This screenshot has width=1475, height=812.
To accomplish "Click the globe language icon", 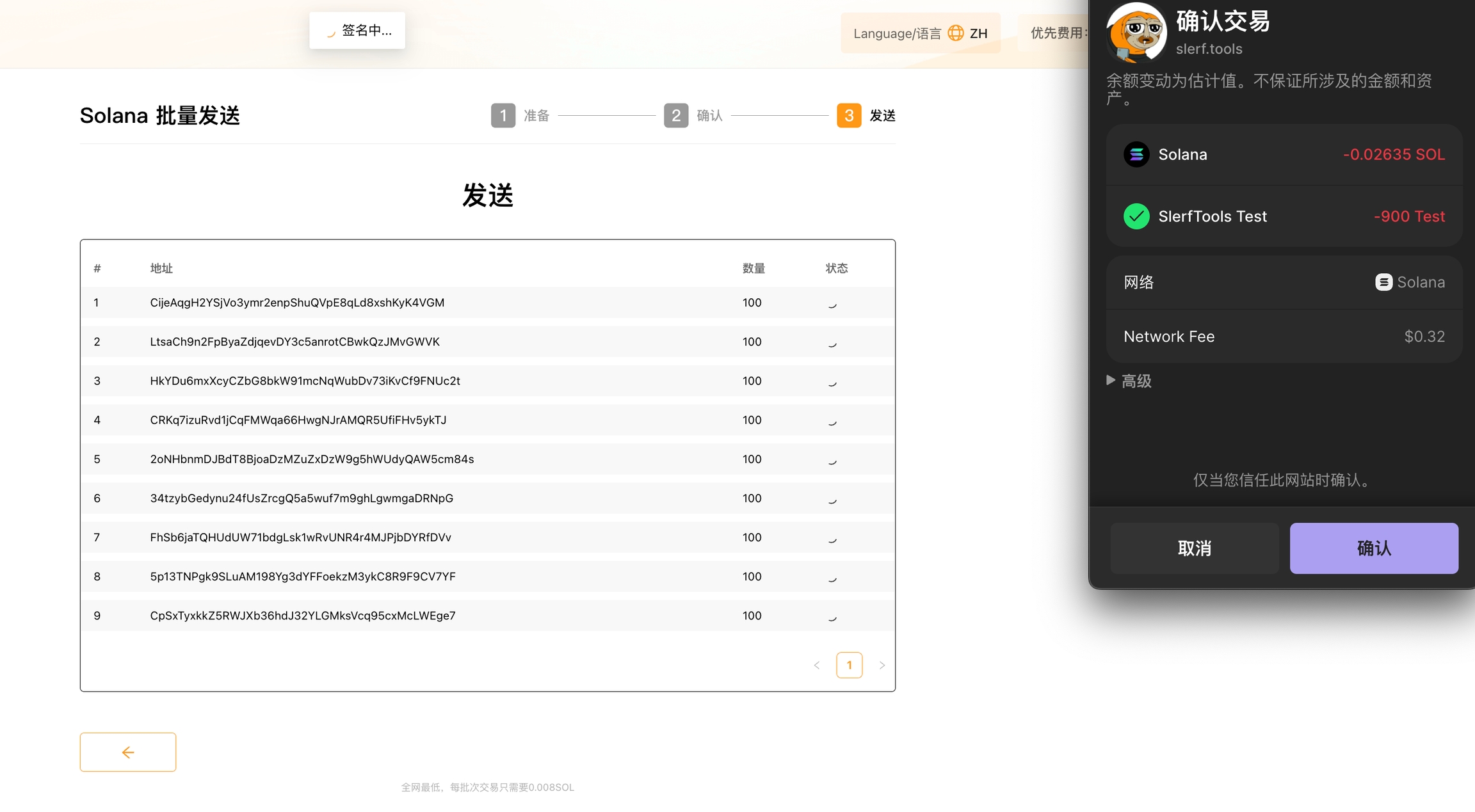I will pyautogui.click(x=955, y=33).
